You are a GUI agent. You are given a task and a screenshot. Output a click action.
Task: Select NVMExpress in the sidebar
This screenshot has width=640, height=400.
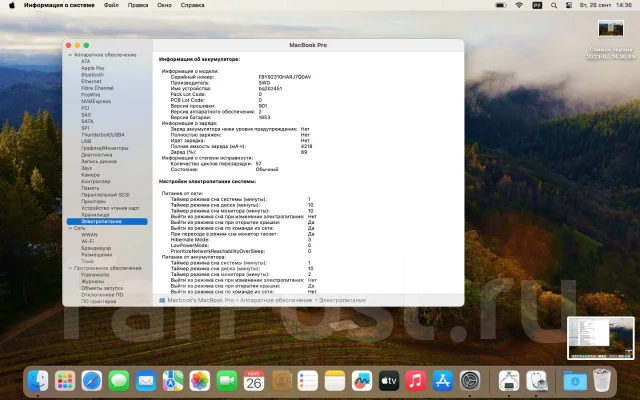(x=96, y=101)
